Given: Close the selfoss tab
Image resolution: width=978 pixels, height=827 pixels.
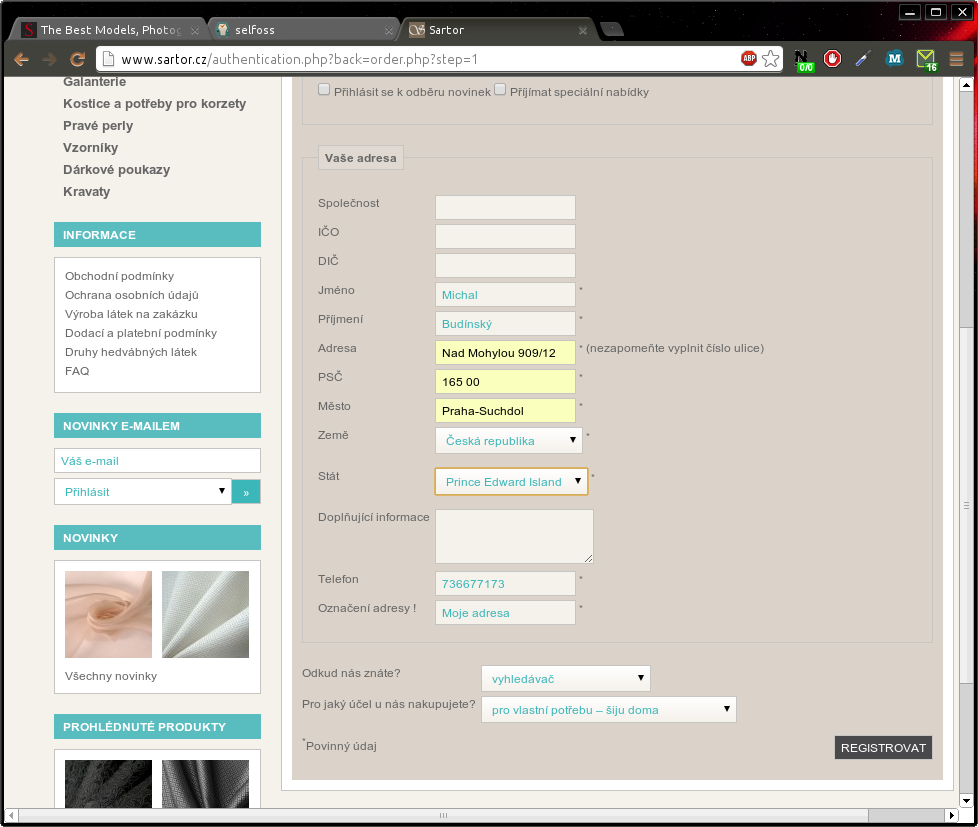Looking at the screenshot, I should pos(389,30).
